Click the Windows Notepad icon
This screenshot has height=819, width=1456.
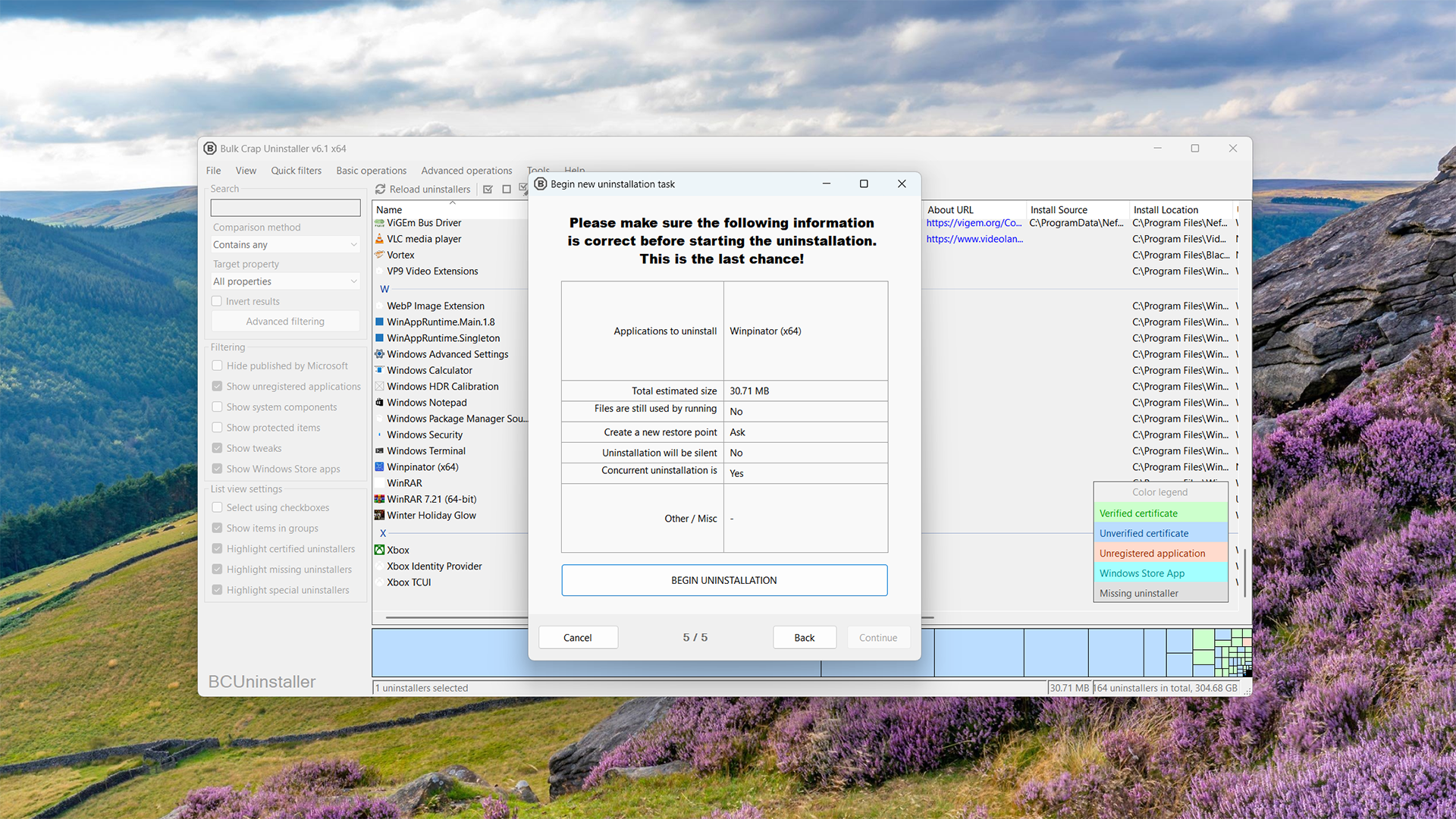pos(379,403)
